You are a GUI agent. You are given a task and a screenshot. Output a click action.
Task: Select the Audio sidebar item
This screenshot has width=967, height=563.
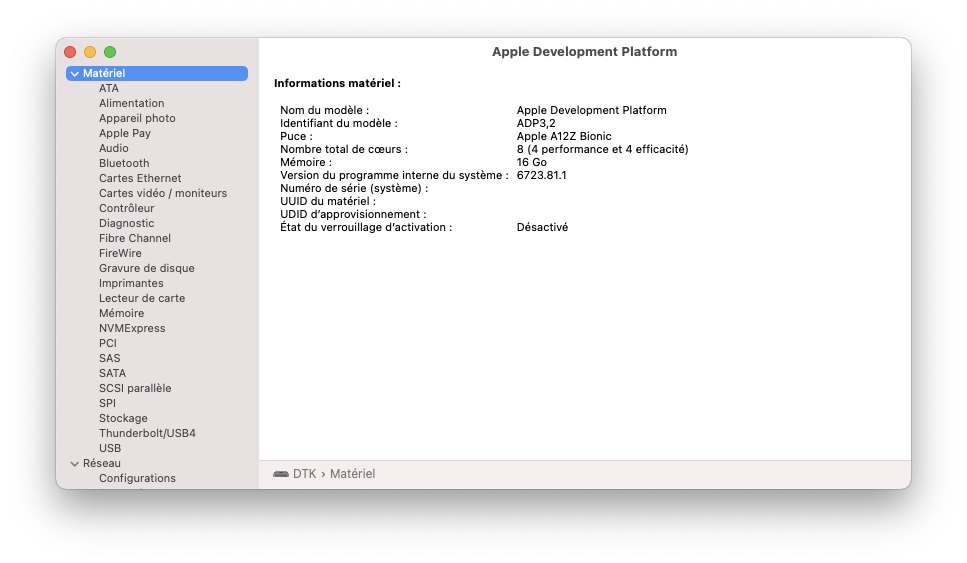[113, 148]
